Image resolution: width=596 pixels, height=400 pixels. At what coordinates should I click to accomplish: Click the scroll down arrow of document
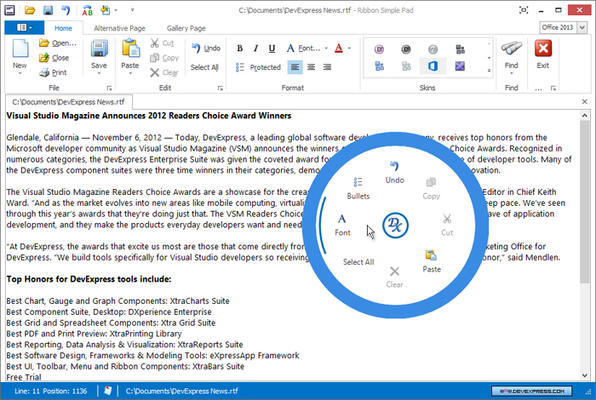tap(585, 375)
